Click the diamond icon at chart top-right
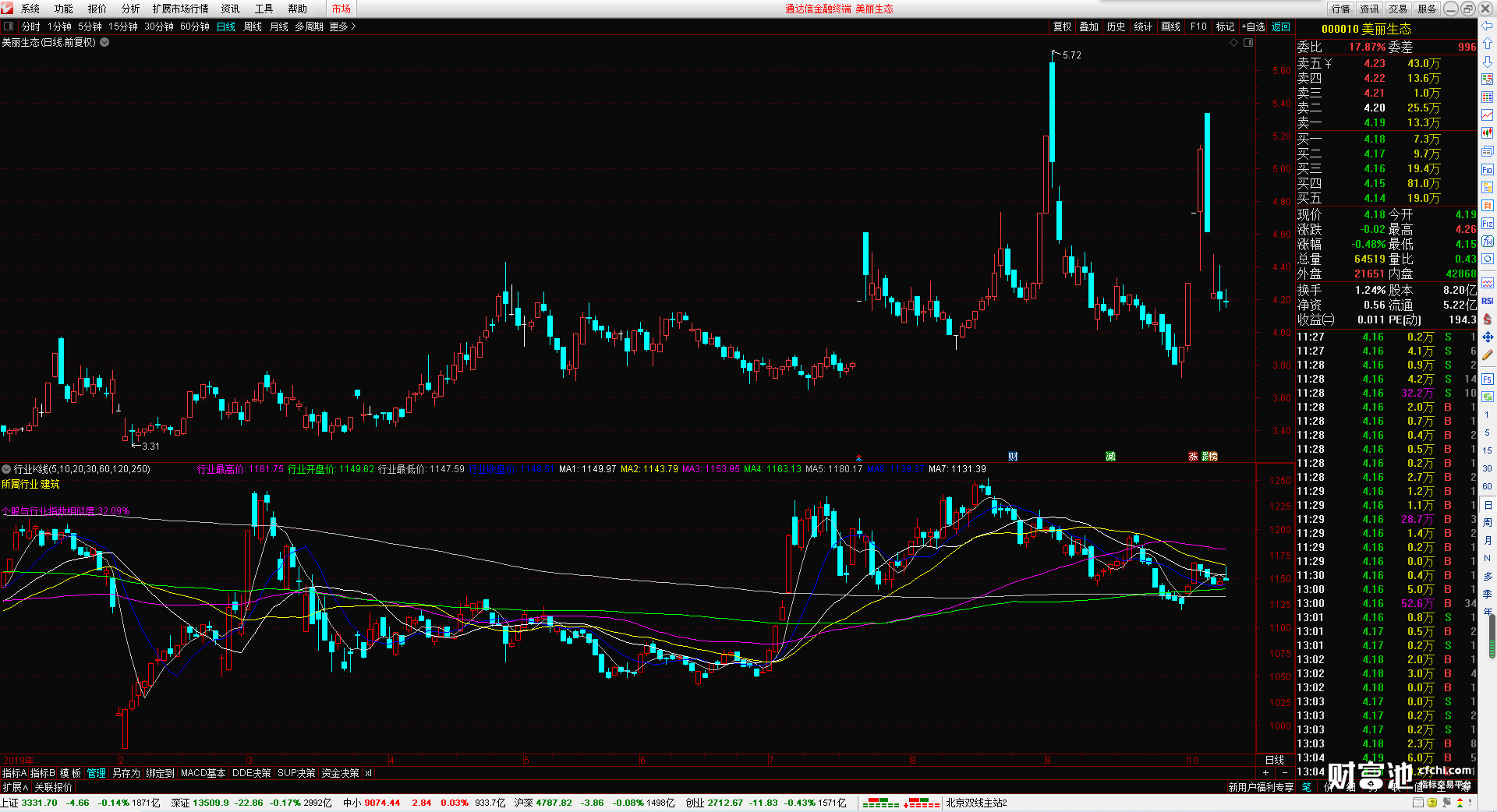Screen dimensions: 1497x812 tap(1234, 43)
